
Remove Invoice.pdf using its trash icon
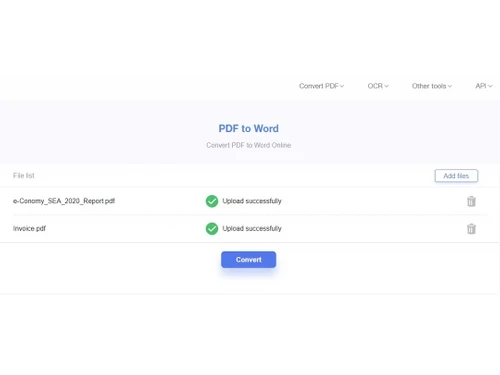click(x=471, y=229)
